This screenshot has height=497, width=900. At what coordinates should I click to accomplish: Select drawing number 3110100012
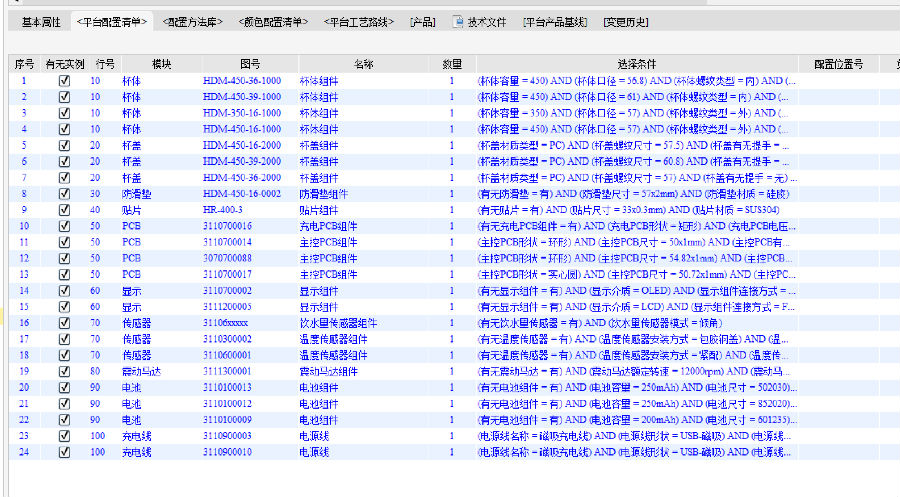pyautogui.click(x=227, y=403)
